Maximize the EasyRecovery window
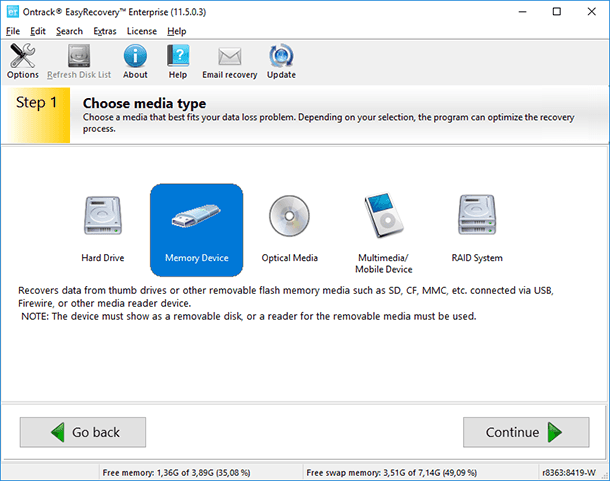This screenshot has height=481, width=610. coord(557,12)
